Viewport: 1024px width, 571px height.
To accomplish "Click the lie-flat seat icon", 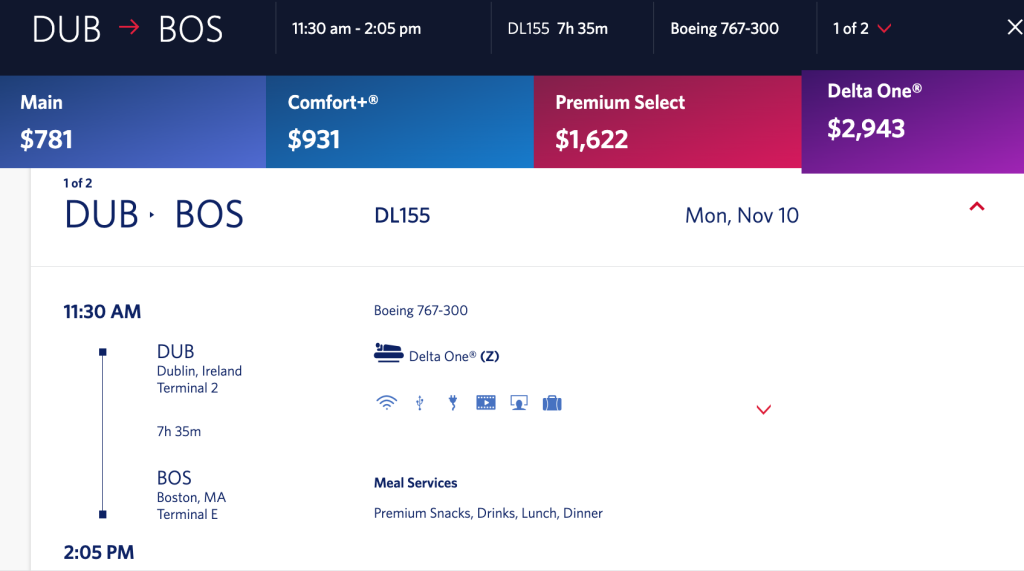I will tap(388, 354).
